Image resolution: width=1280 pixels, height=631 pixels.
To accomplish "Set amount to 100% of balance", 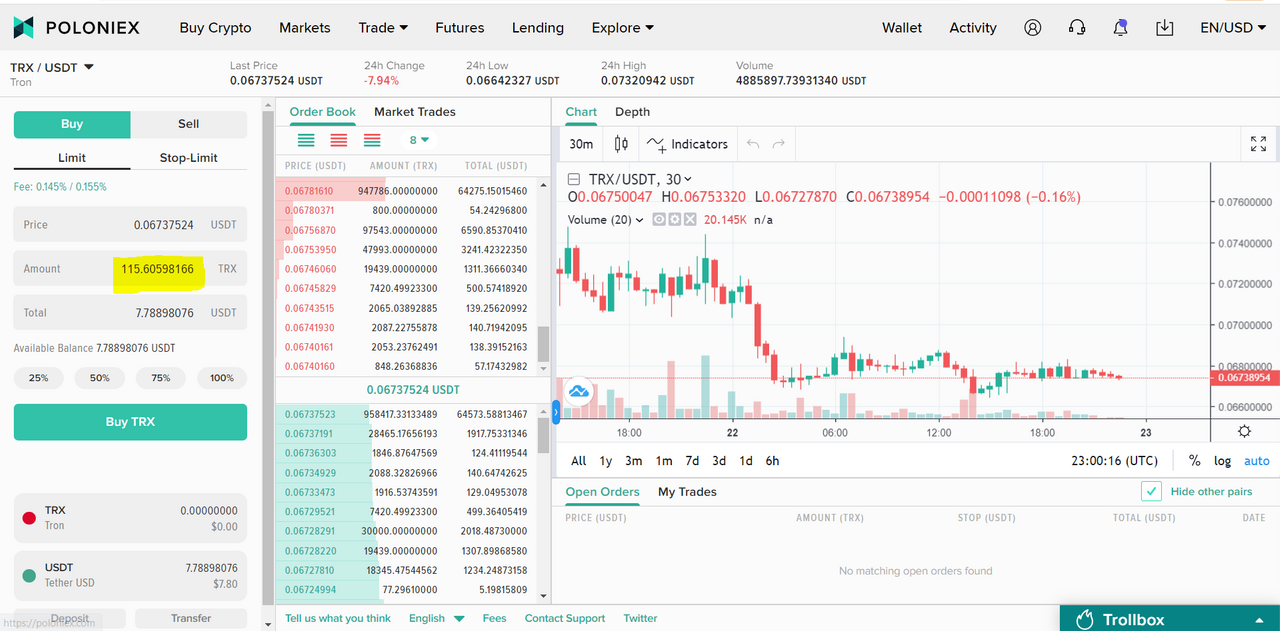I will pyautogui.click(x=222, y=378).
